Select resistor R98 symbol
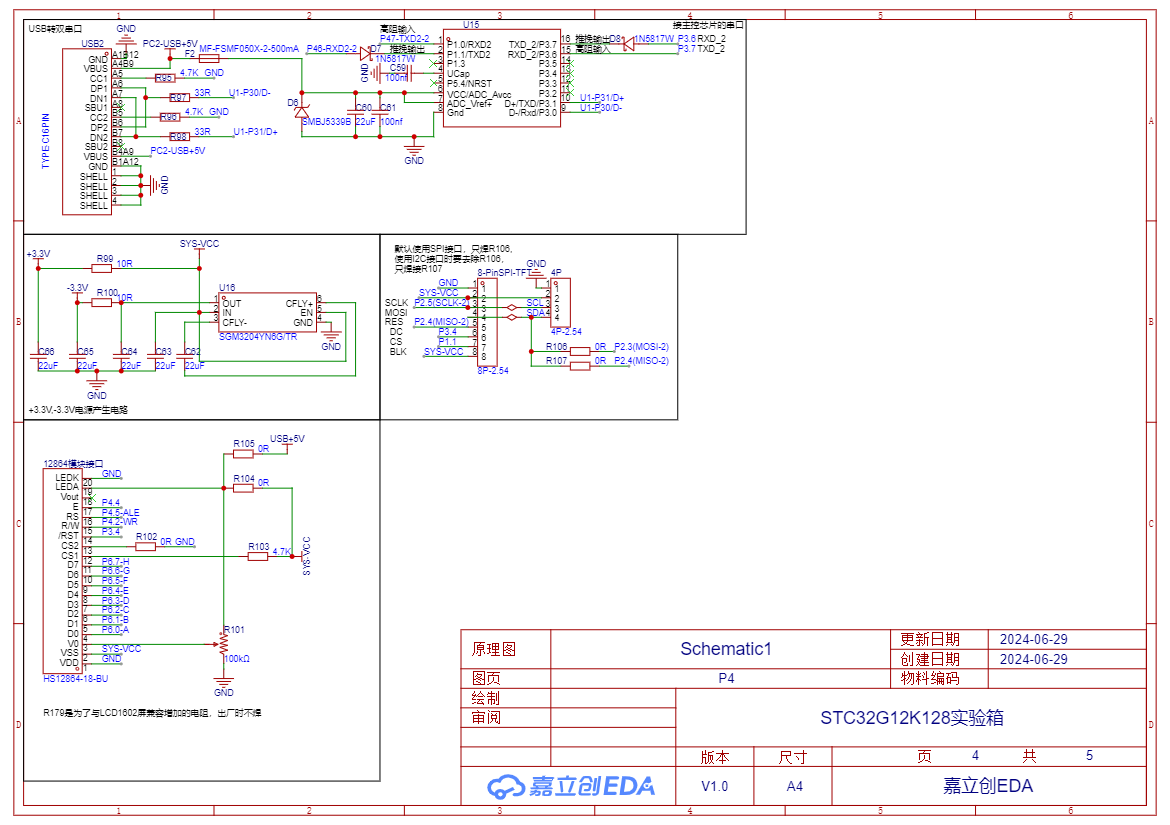 pyautogui.click(x=179, y=137)
